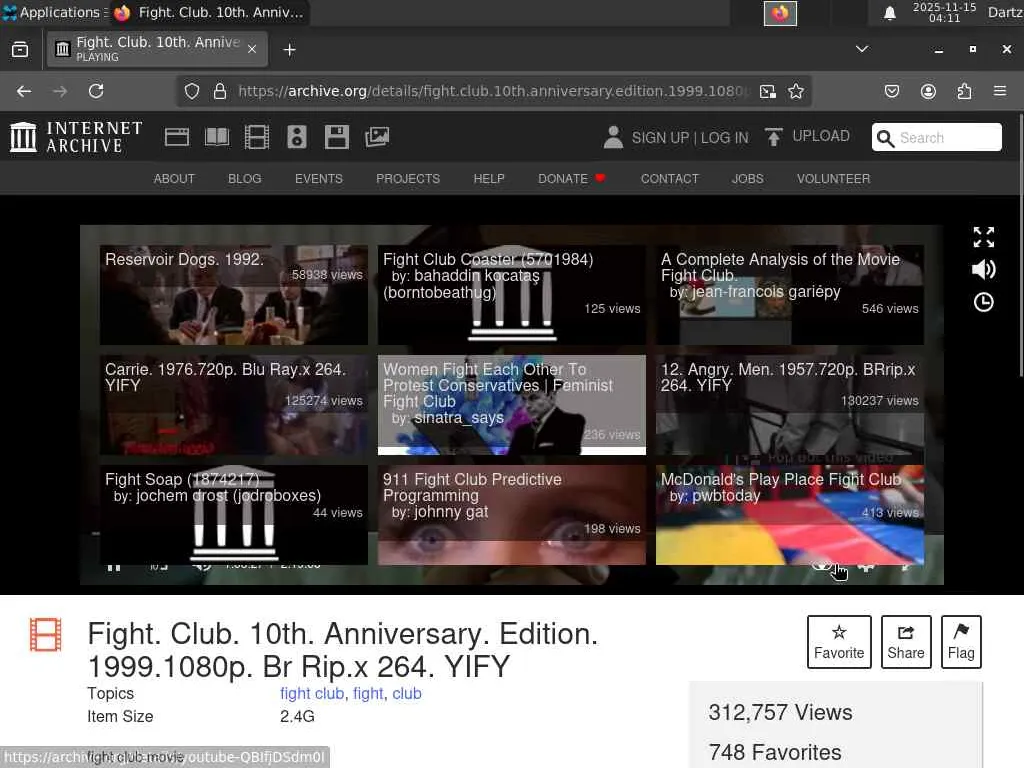
Task: Open the Software floppy disk icon
Action: (x=337, y=137)
